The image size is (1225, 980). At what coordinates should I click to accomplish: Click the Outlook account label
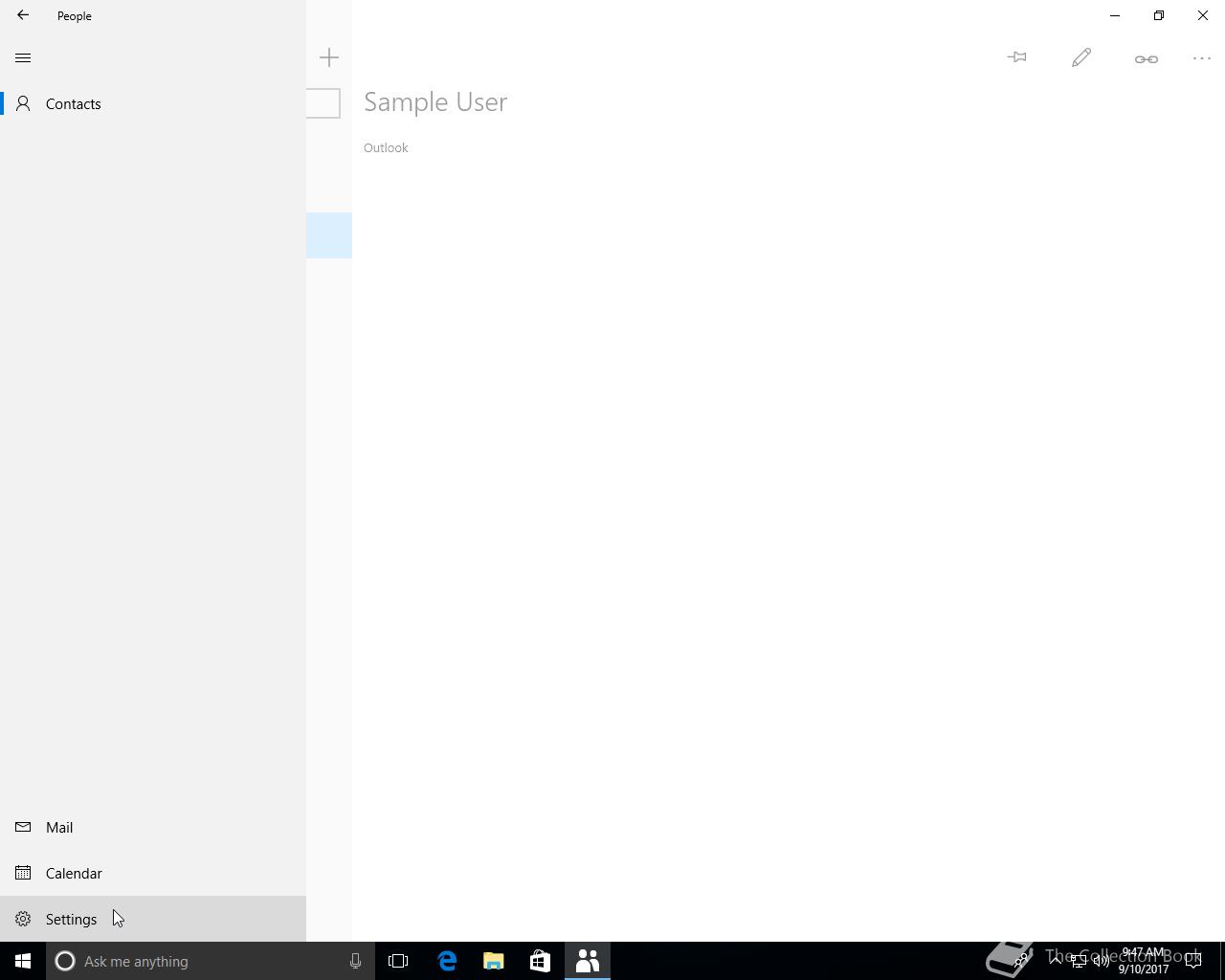point(386,147)
